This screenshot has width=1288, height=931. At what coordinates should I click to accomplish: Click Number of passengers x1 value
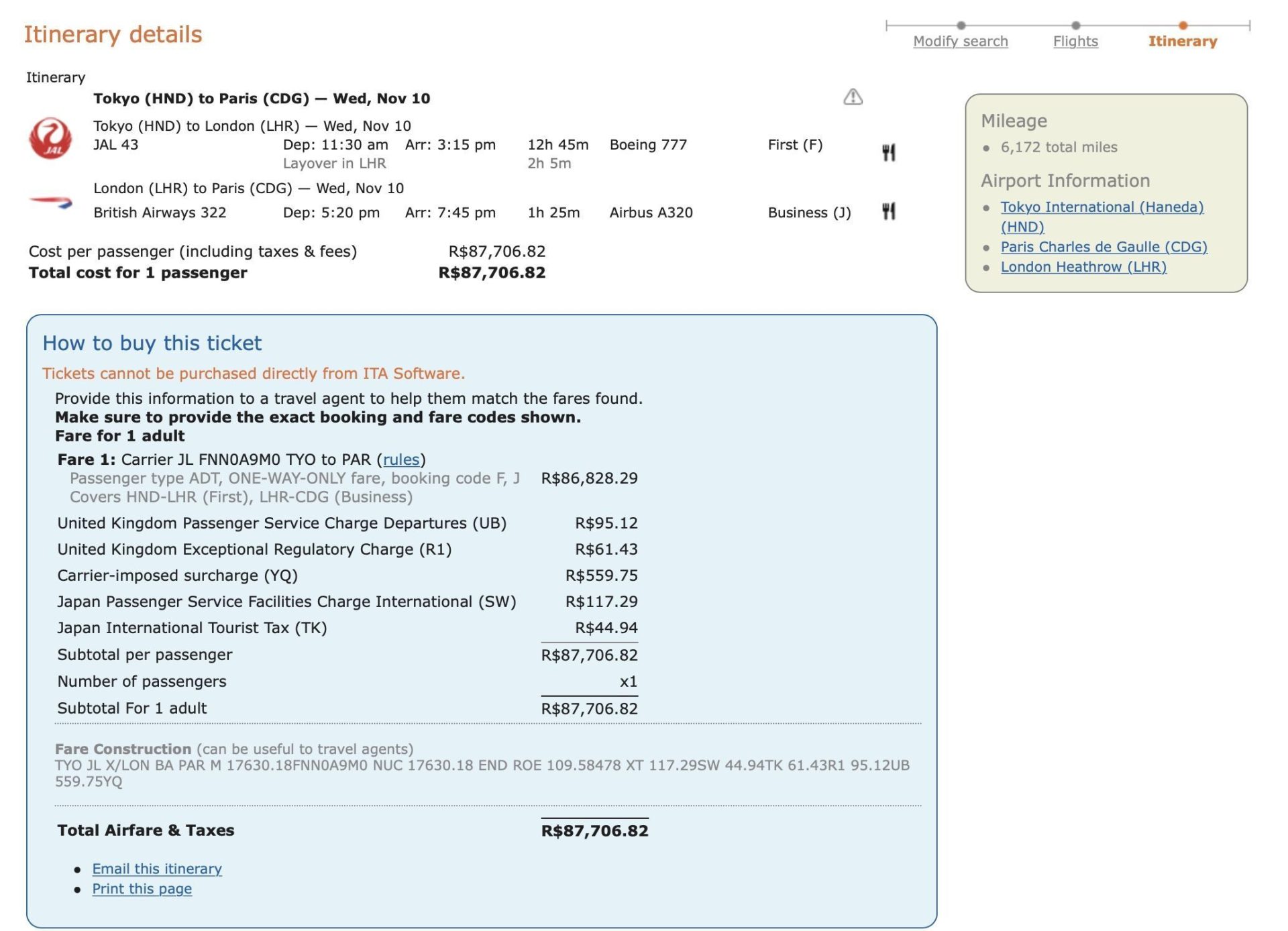point(628,681)
